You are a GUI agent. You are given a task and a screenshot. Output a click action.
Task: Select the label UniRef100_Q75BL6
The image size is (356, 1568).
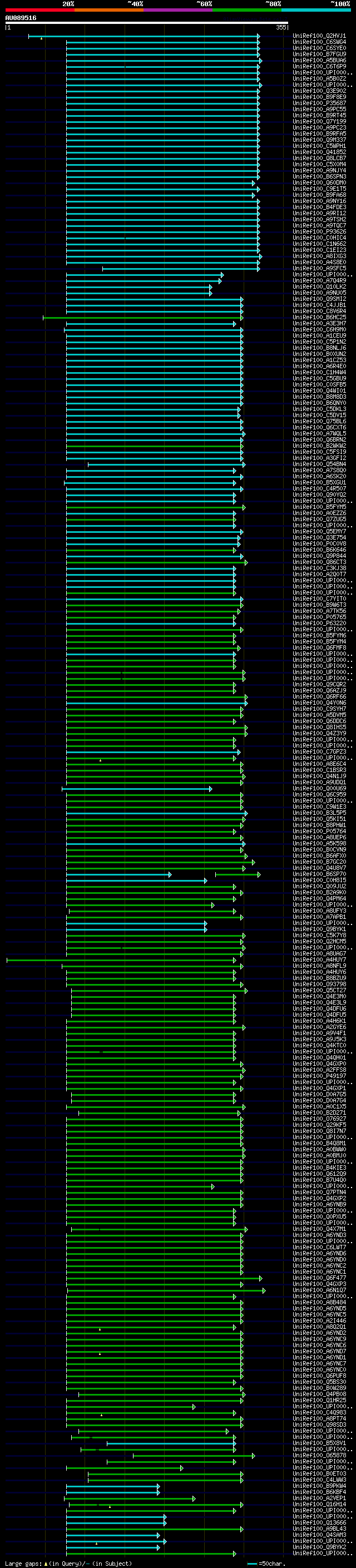click(319, 421)
